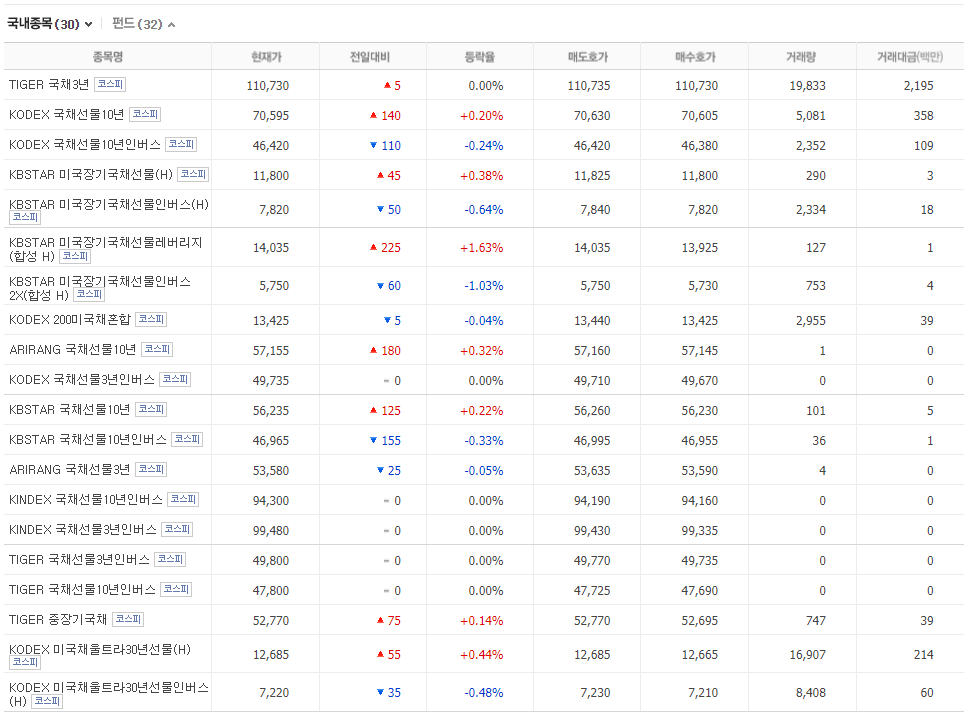Viewport: 973px width, 724px height.
Task: Select current price 110,730 of TIGER 국채3년
Action: pos(267,86)
